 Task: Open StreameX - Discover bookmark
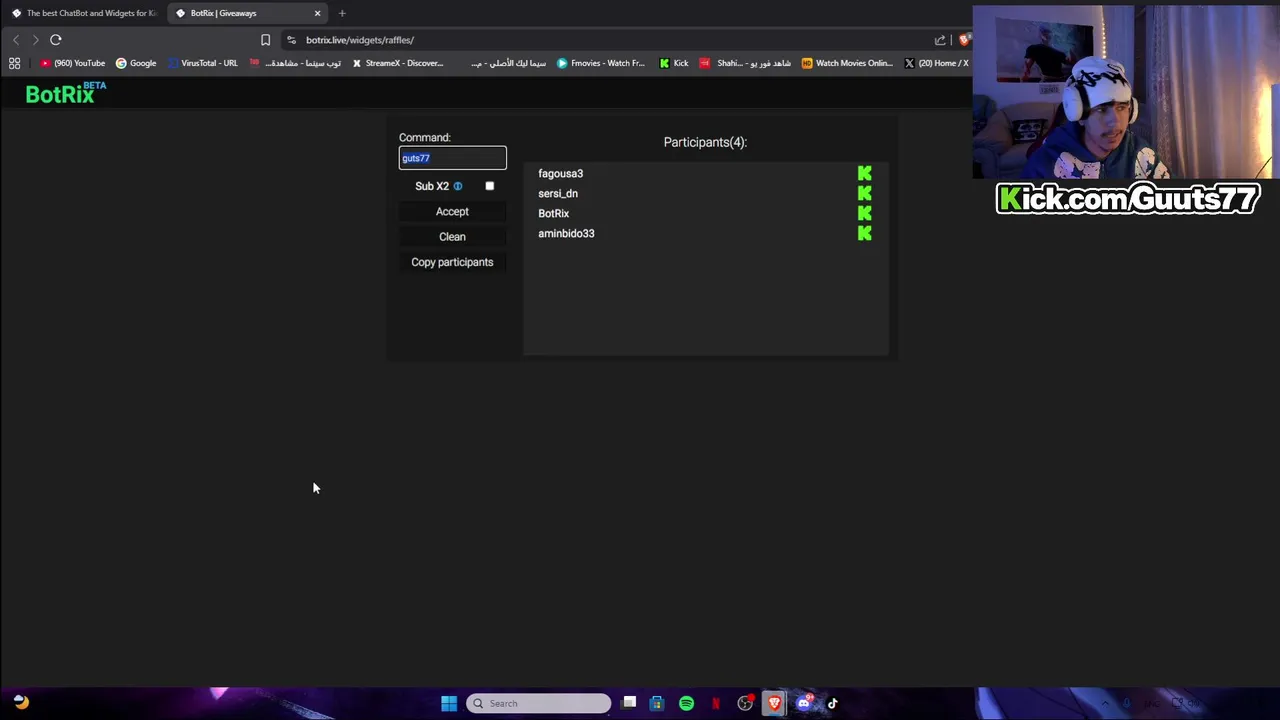coord(397,63)
